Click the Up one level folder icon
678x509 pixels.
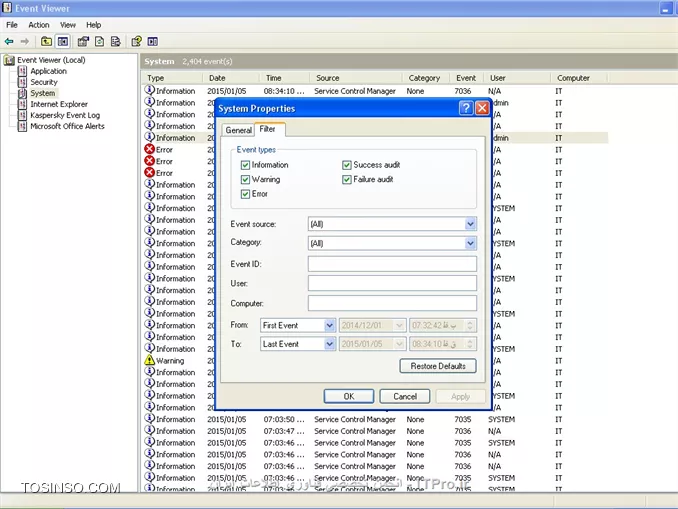pyautogui.click(x=46, y=42)
